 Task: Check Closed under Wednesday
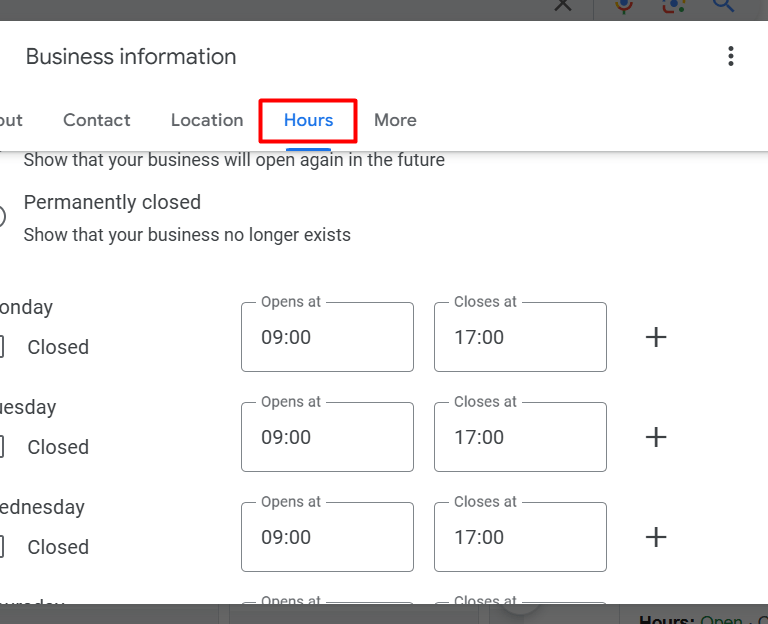point(2,547)
